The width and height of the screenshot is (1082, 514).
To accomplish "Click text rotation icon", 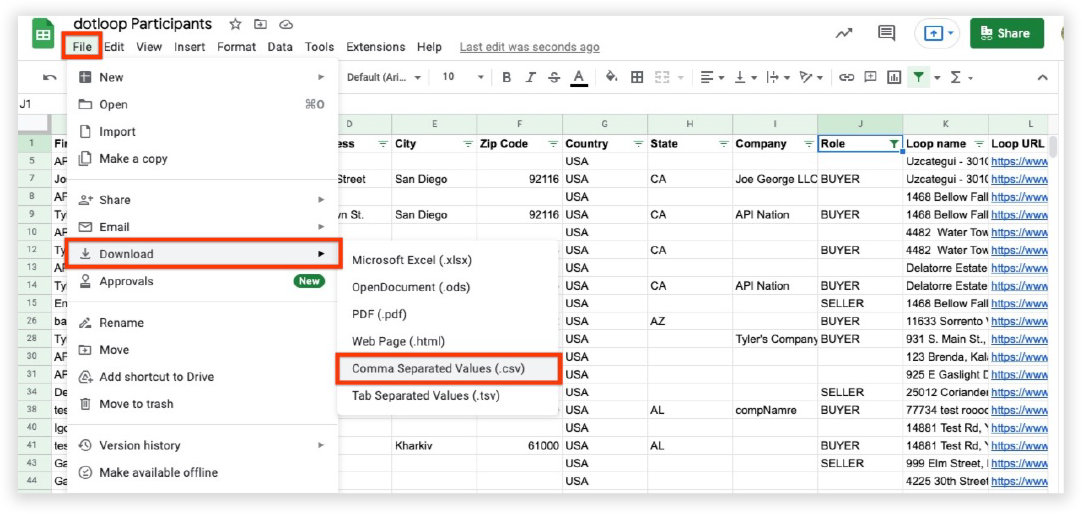I will (x=806, y=77).
